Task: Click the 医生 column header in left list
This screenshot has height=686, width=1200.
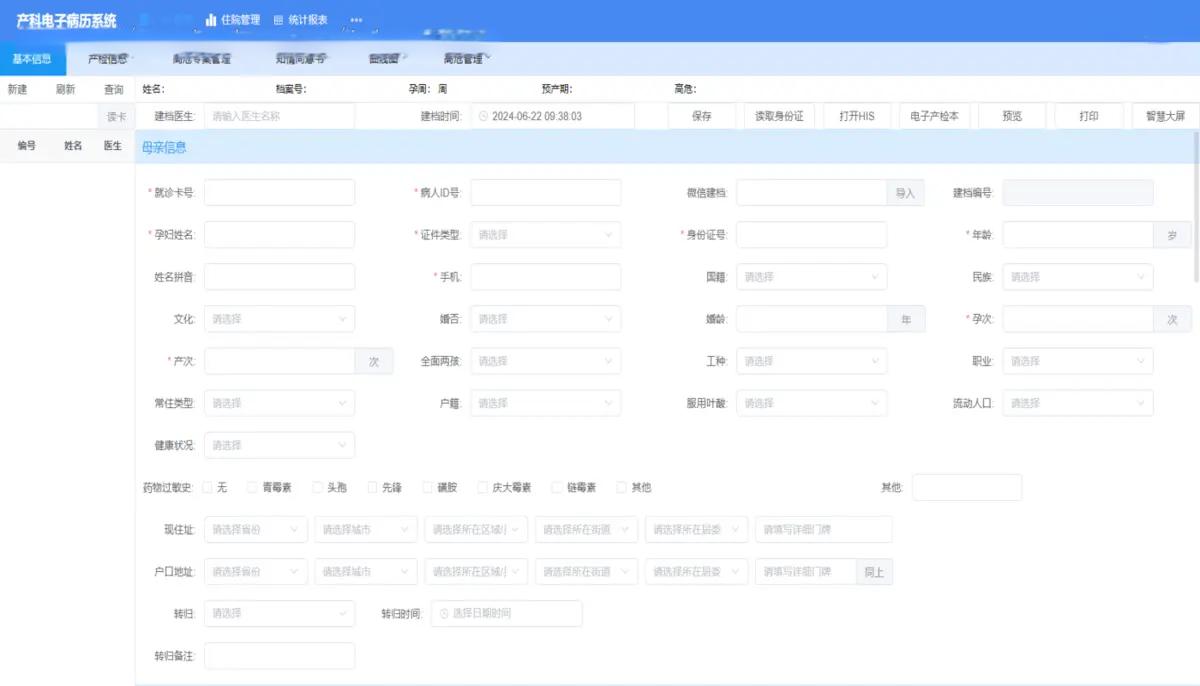Action: [x=113, y=146]
